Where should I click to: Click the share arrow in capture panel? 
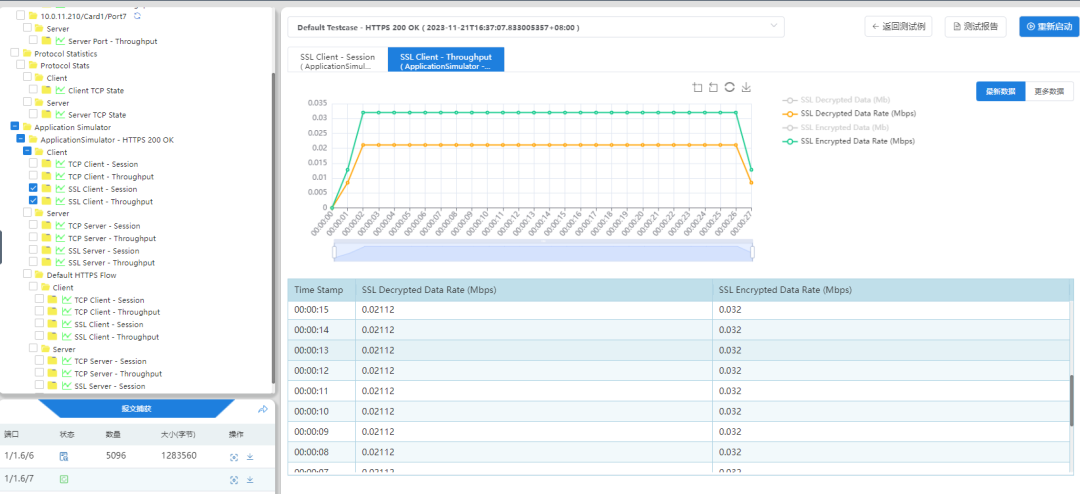tap(263, 409)
